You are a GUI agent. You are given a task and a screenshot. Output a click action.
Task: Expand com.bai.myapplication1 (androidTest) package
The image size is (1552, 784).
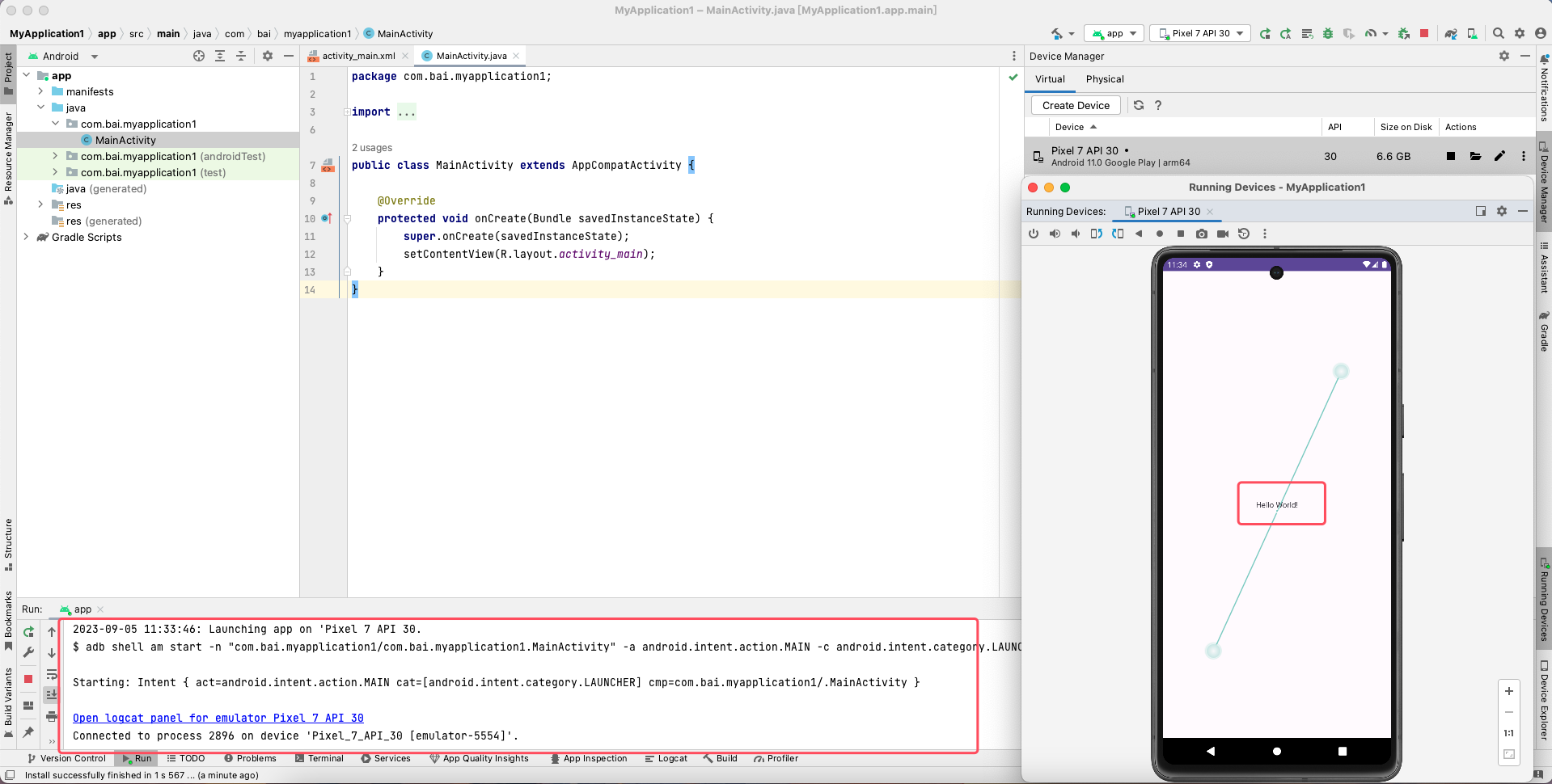tap(55, 156)
